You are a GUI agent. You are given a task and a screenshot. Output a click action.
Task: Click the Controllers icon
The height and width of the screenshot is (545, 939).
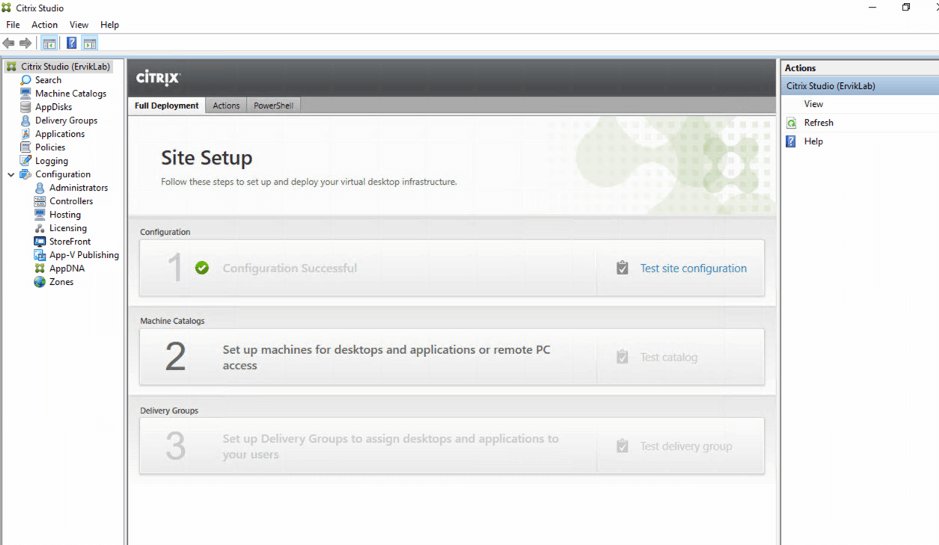pos(40,201)
